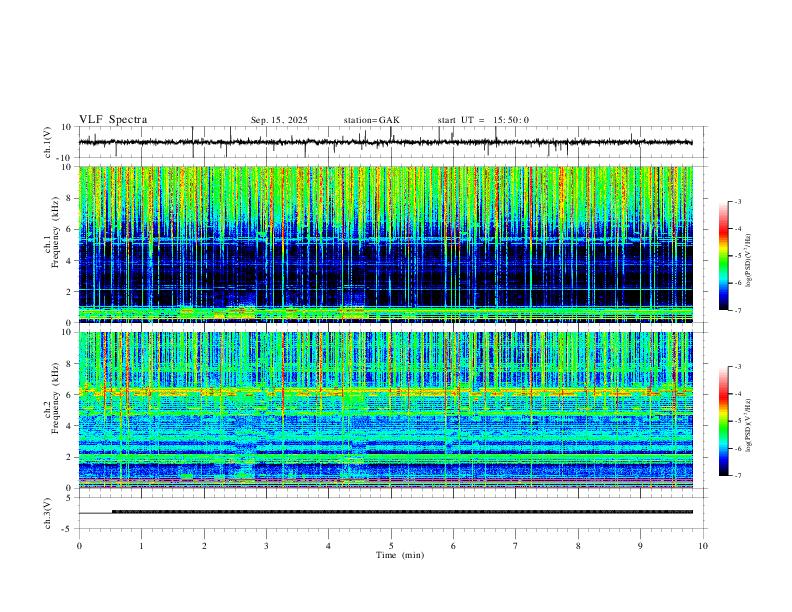Click time tick label '10'
The image size is (792, 612).
click(x=703, y=546)
